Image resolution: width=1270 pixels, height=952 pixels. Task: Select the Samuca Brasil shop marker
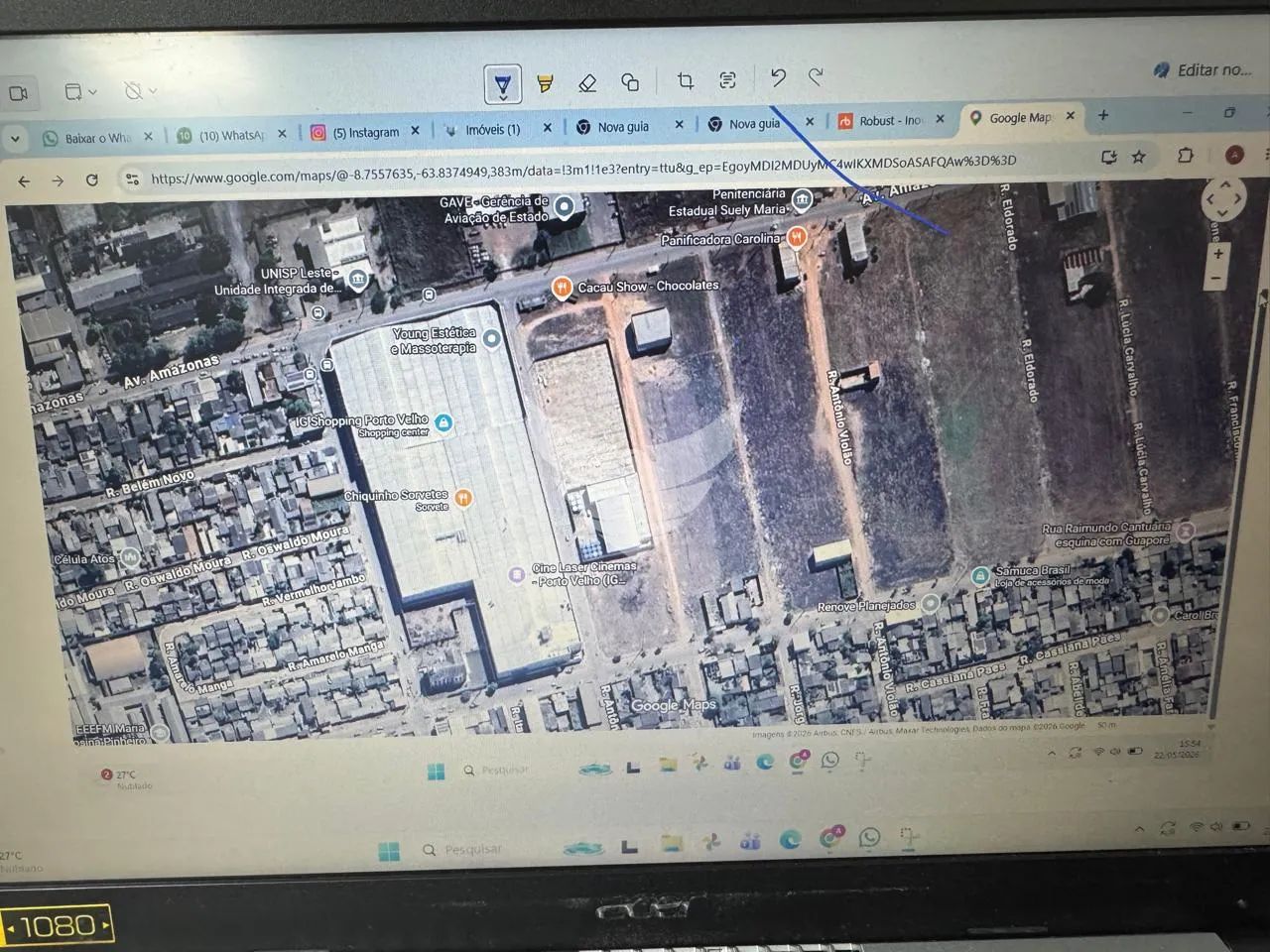point(980,575)
